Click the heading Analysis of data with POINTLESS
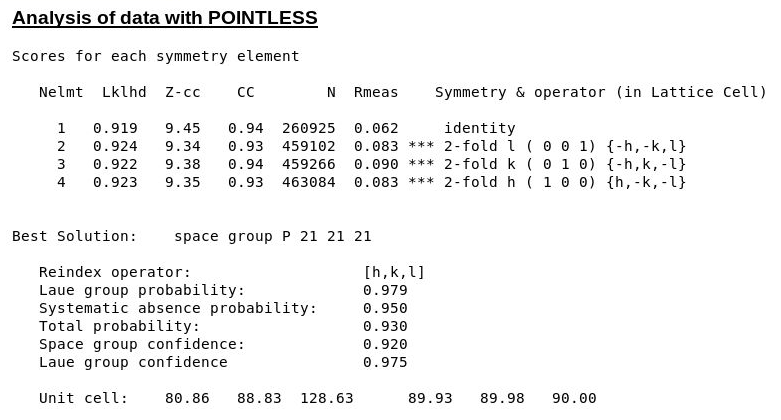The image size is (781, 420). [165, 18]
